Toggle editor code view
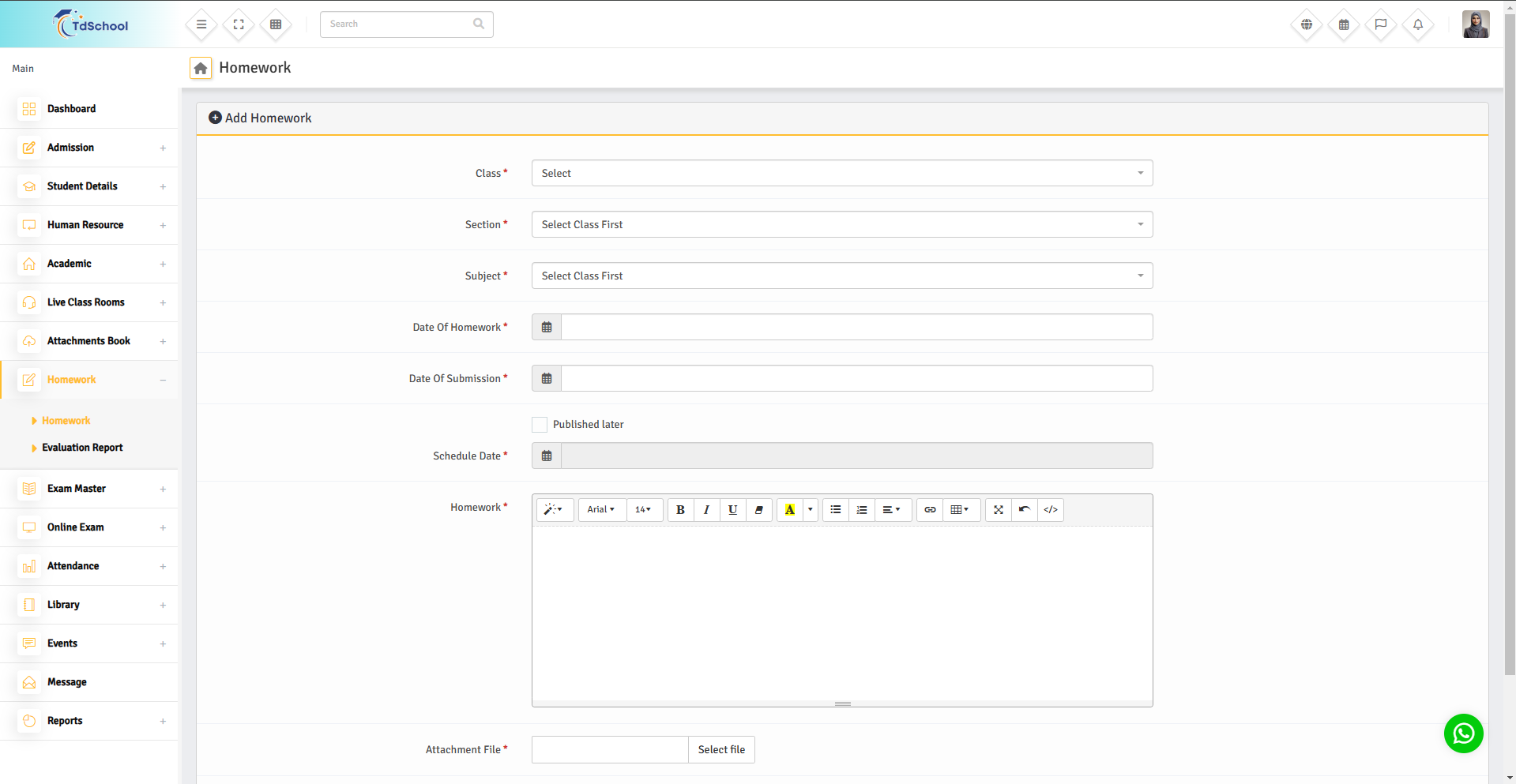The height and width of the screenshot is (784, 1516). click(x=1050, y=510)
